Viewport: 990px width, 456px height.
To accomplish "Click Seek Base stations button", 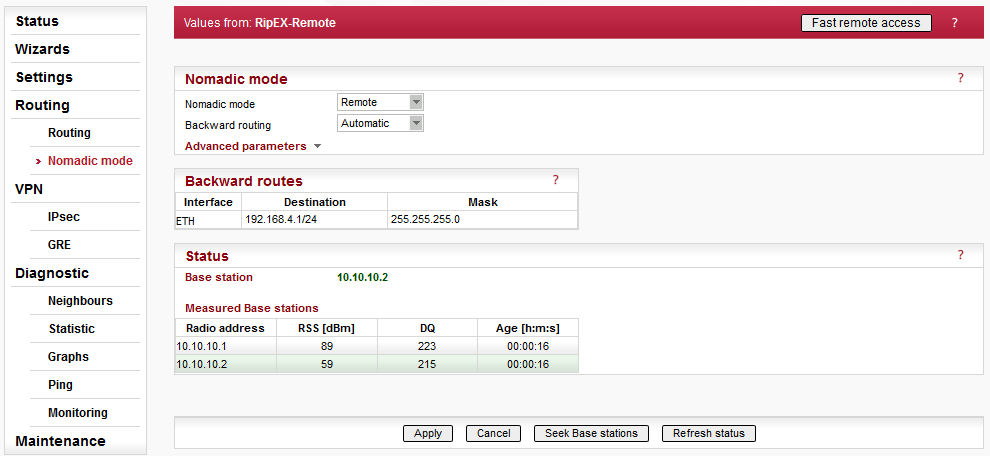I will pyautogui.click(x=591, y=433).
